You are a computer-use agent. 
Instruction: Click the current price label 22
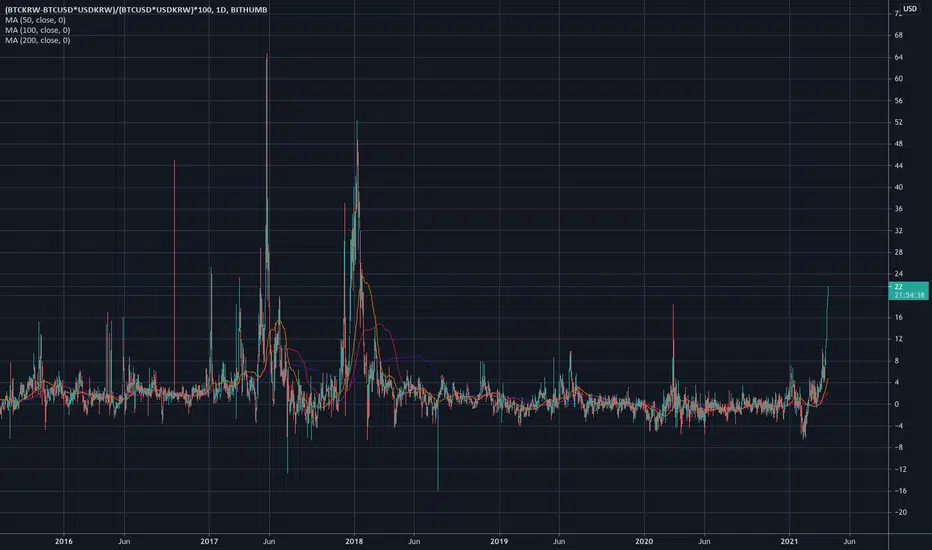(898, 287)
